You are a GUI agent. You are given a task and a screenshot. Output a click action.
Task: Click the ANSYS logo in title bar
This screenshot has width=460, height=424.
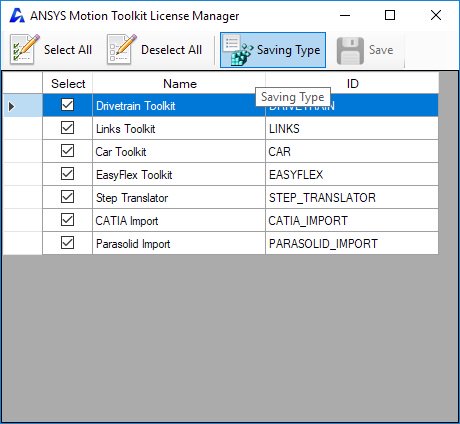click(17, 15)
